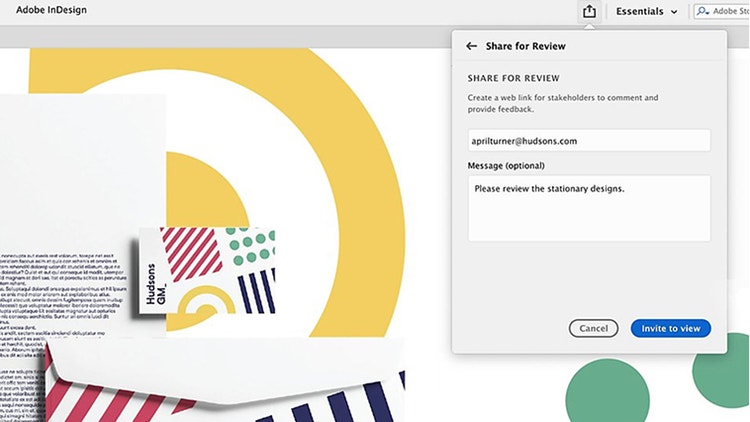Image resolution: width=750 pixels, height=422 pixels.
Task: Click the Hudsons GM business card
Action: click(207, 271)
